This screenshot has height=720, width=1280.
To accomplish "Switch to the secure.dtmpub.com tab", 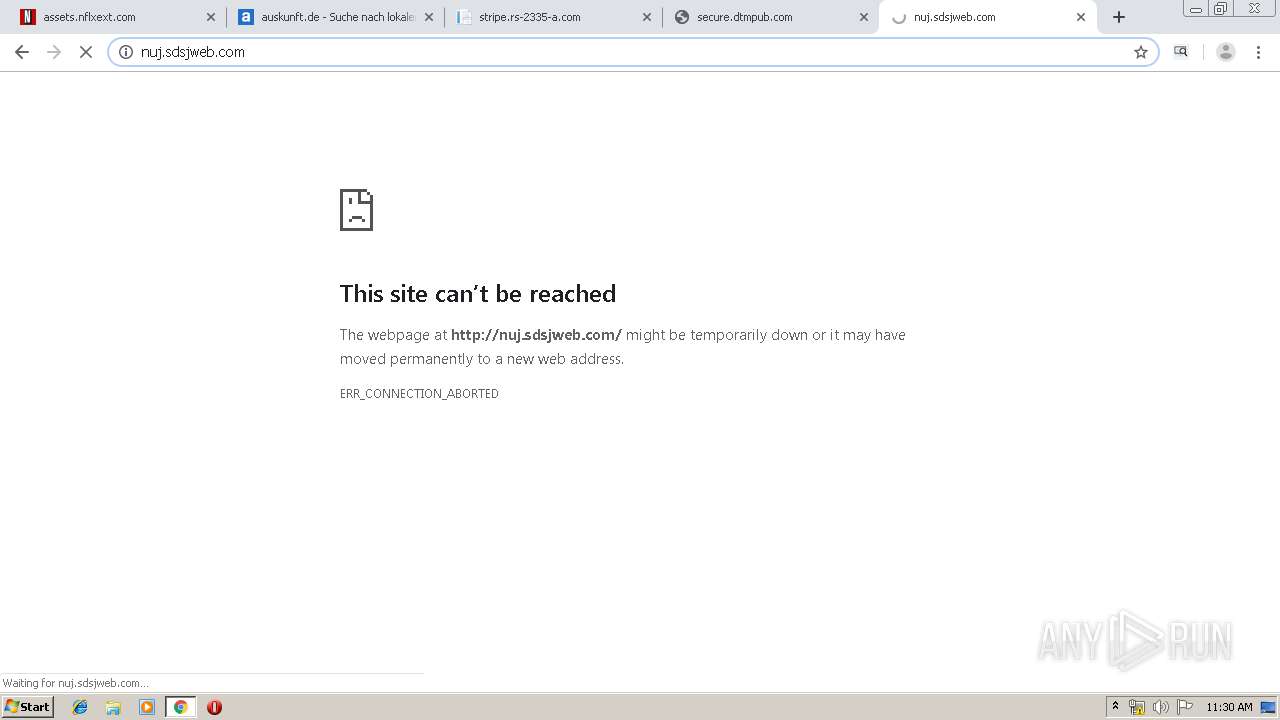I will tap(771, 17).
